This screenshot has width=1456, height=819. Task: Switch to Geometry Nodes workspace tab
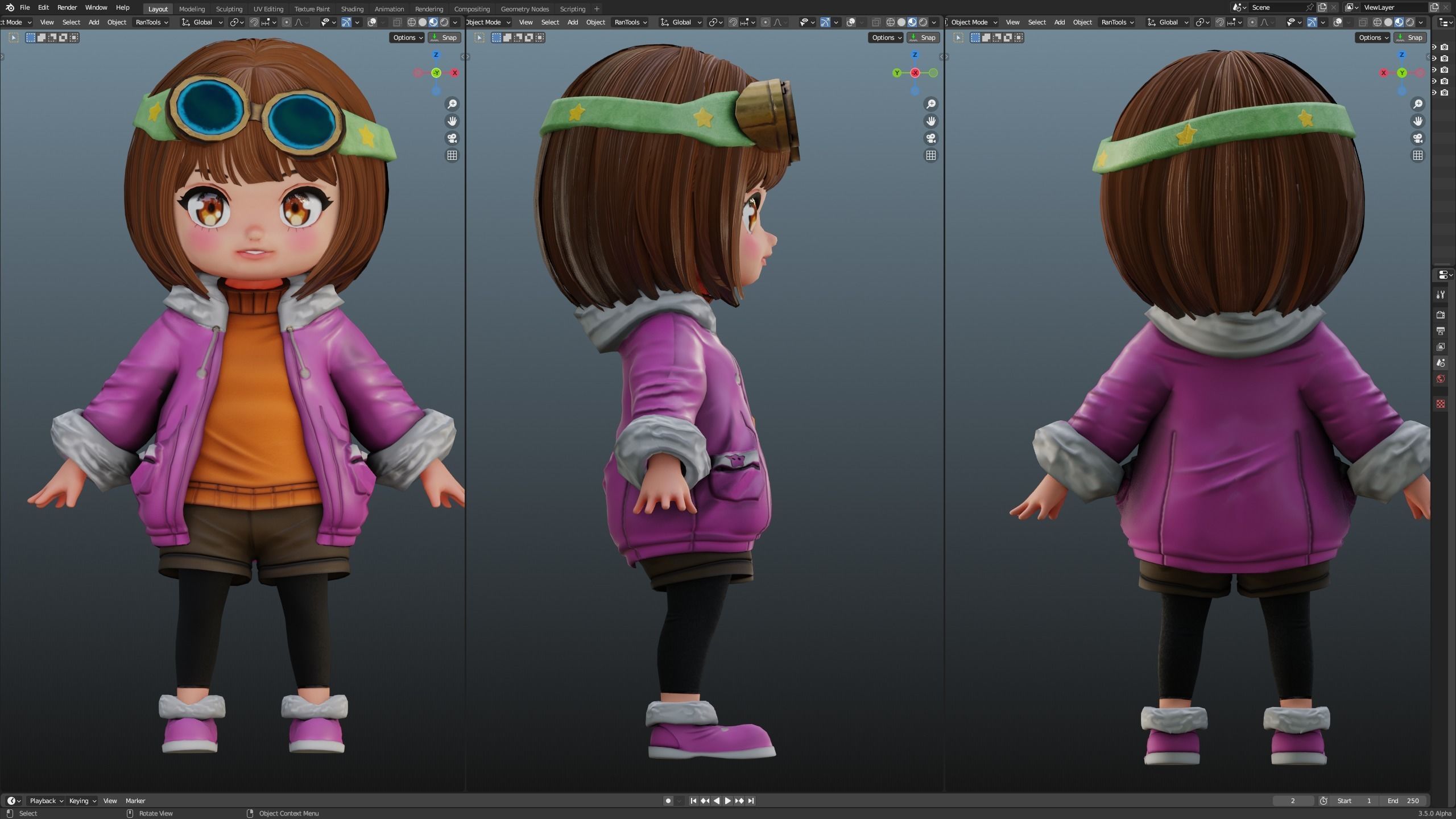click(524, 9)
